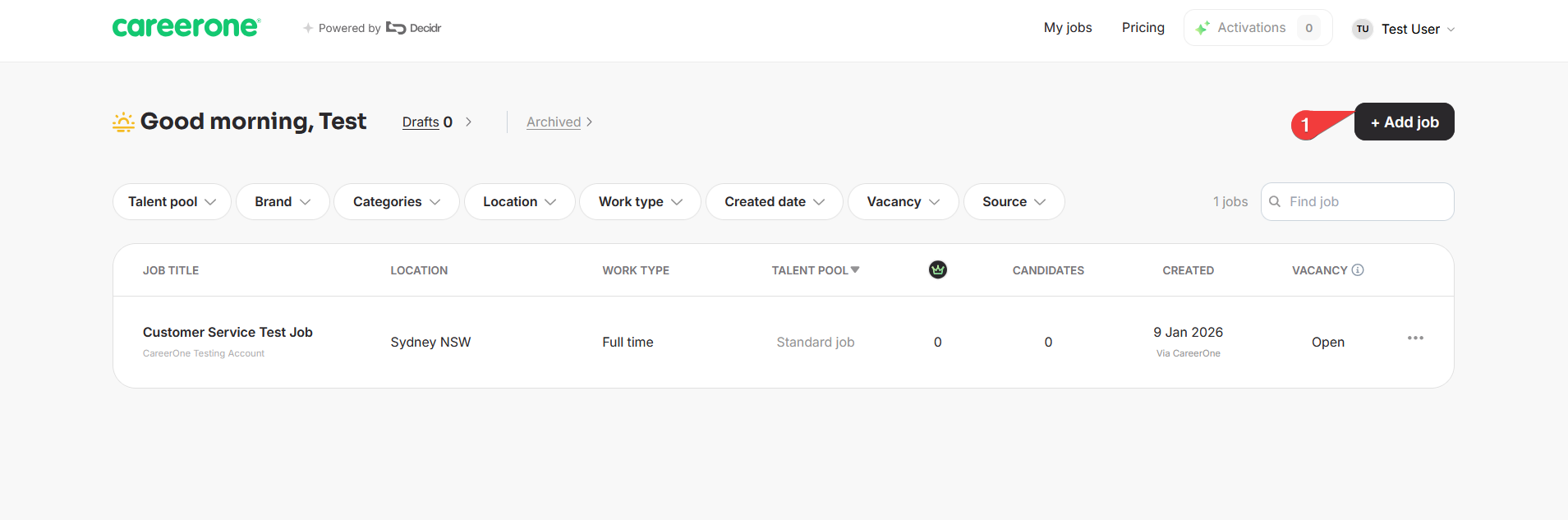Click the Vacancy info icon

coord(1358,269)
